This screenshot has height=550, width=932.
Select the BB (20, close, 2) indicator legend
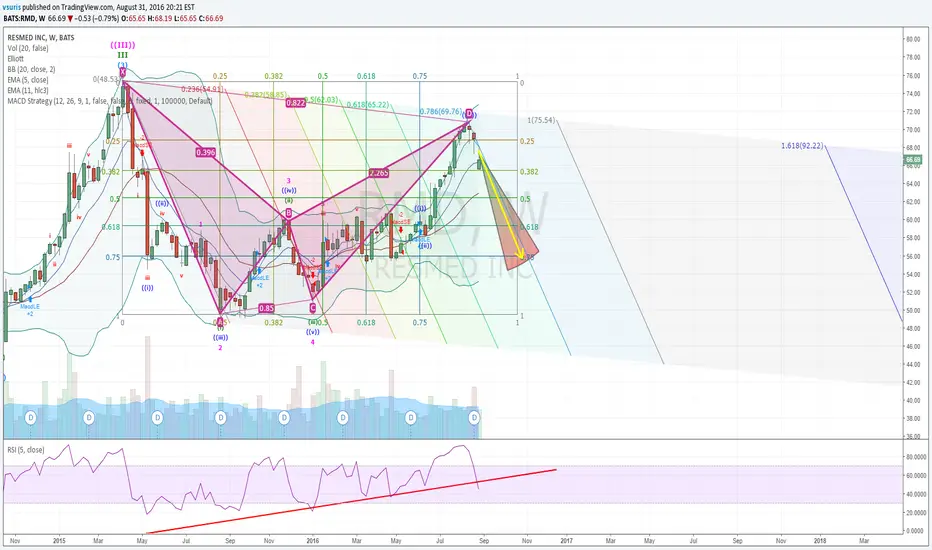tap(32, 70)
